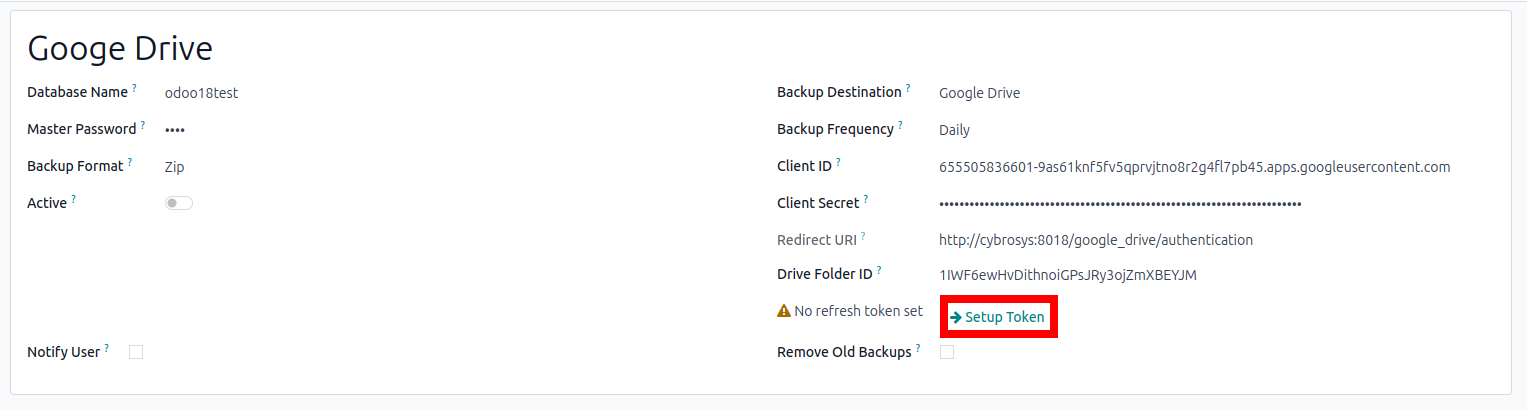Click the help icon beside Drive Folder ID
Viewport: 1527px width, 410px height.
[879, 270]
